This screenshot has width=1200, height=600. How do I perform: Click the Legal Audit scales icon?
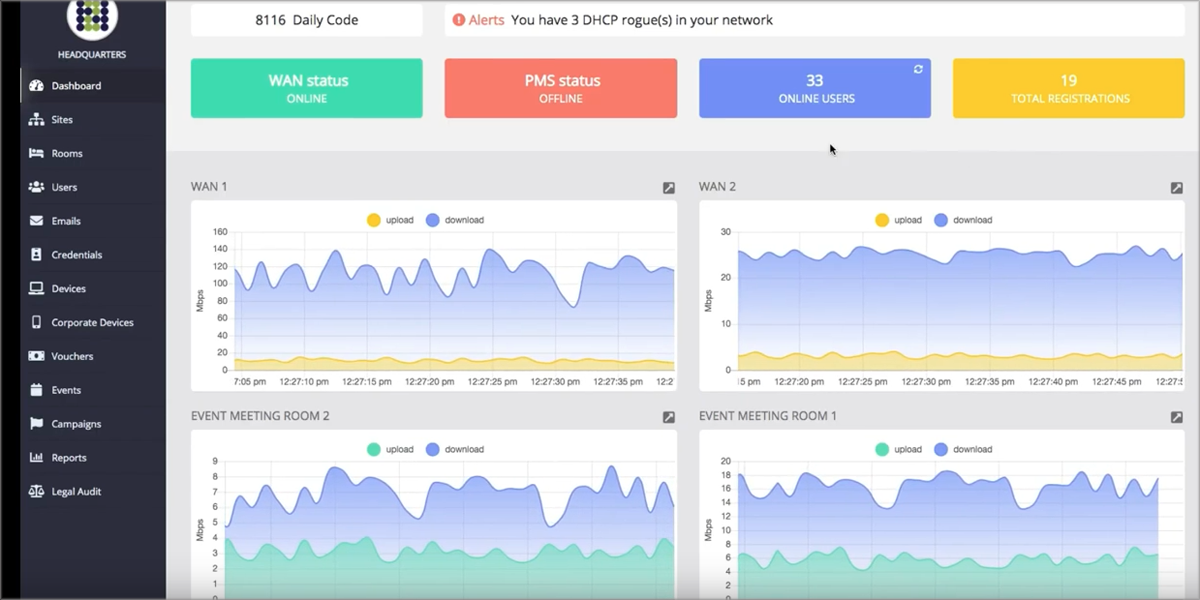(x=37, y=492)
